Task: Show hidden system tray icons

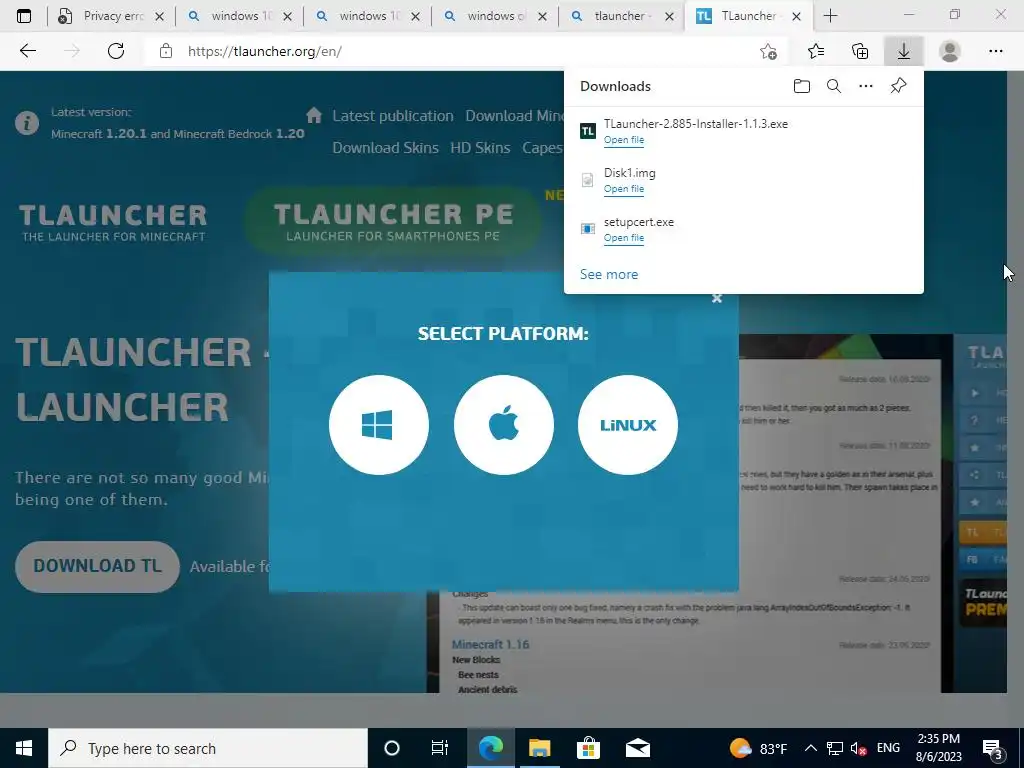Action: tap(810, 748)
